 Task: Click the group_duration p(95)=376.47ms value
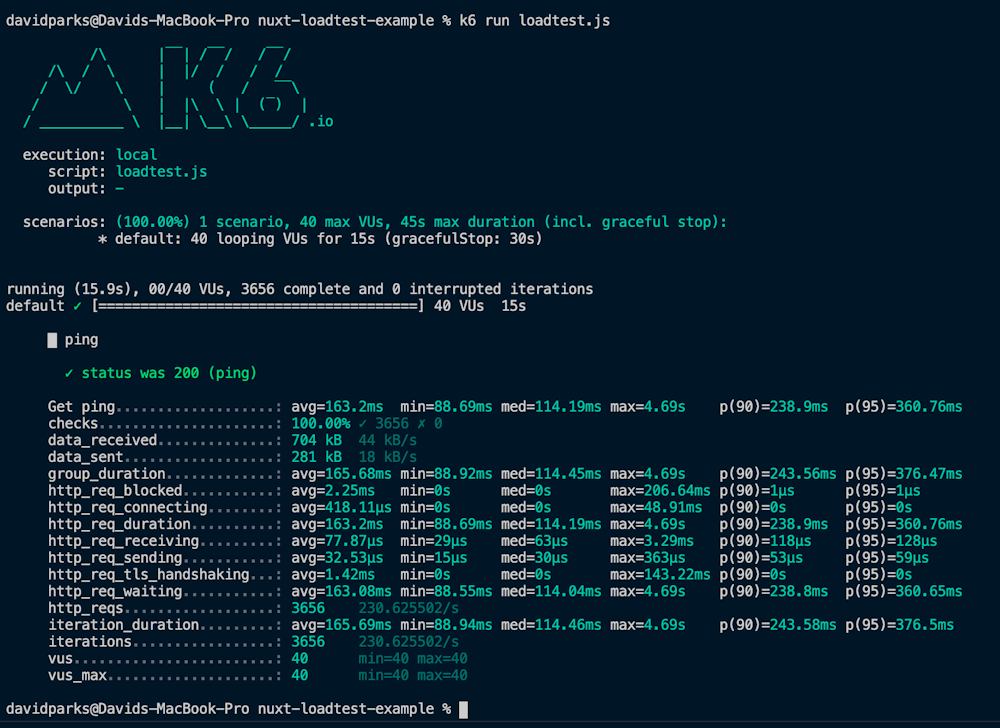(904, 474)
